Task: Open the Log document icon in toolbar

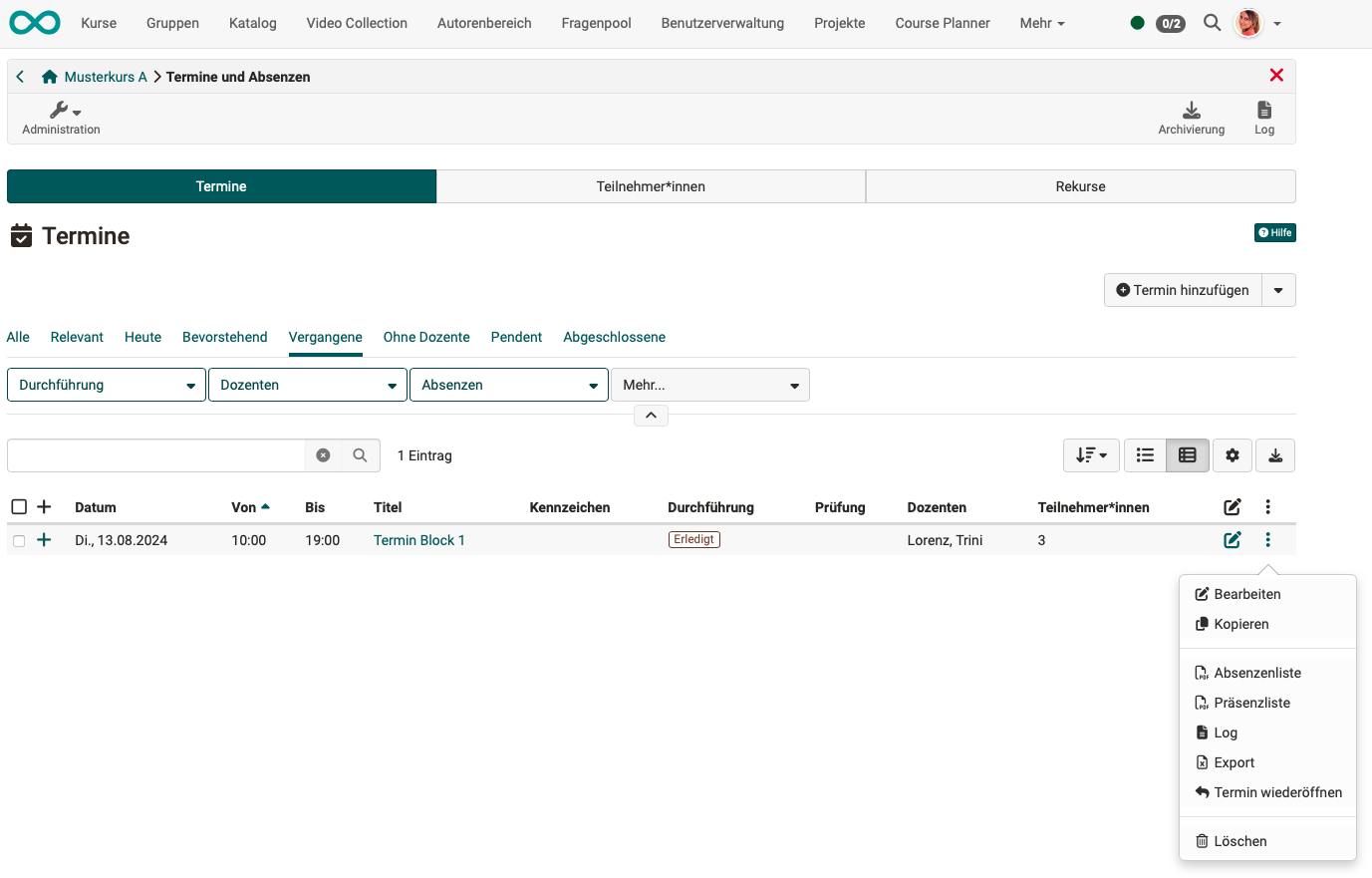Action: click(1263, 111)
